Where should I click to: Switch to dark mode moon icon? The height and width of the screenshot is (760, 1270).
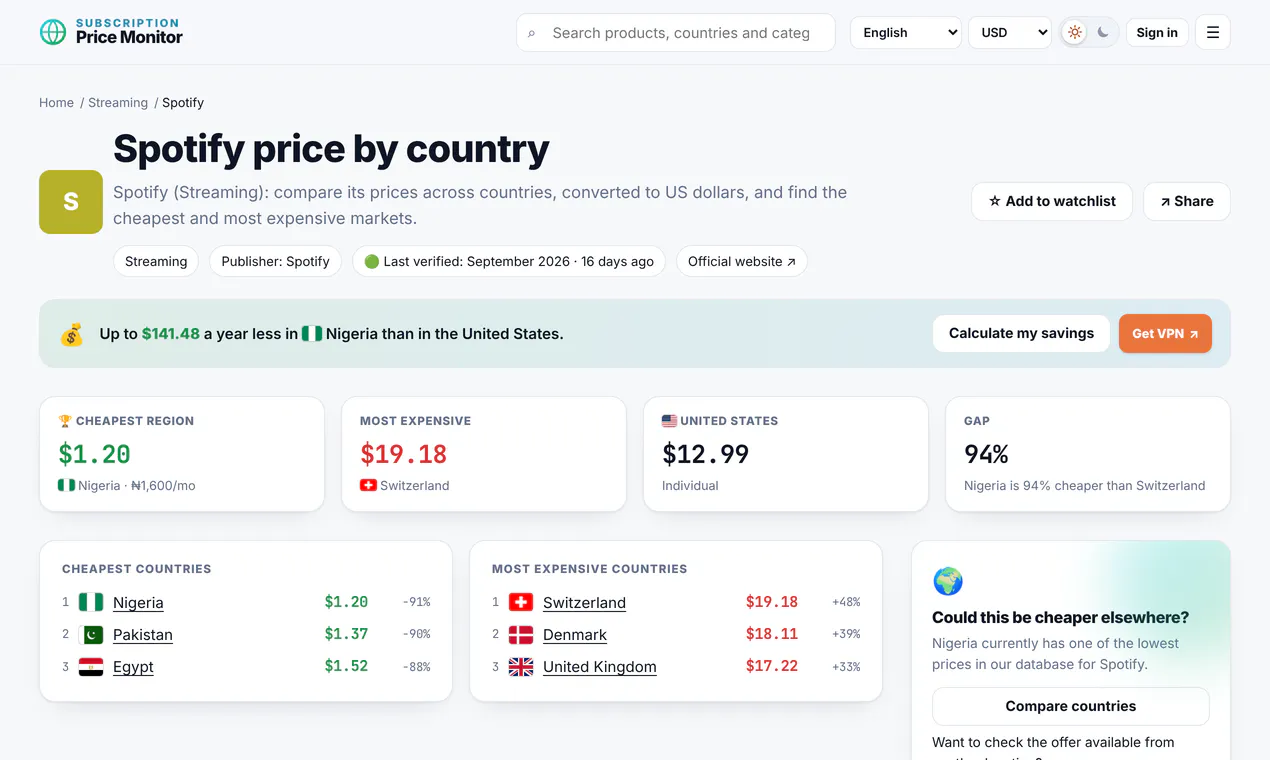tap(1103, 32)
